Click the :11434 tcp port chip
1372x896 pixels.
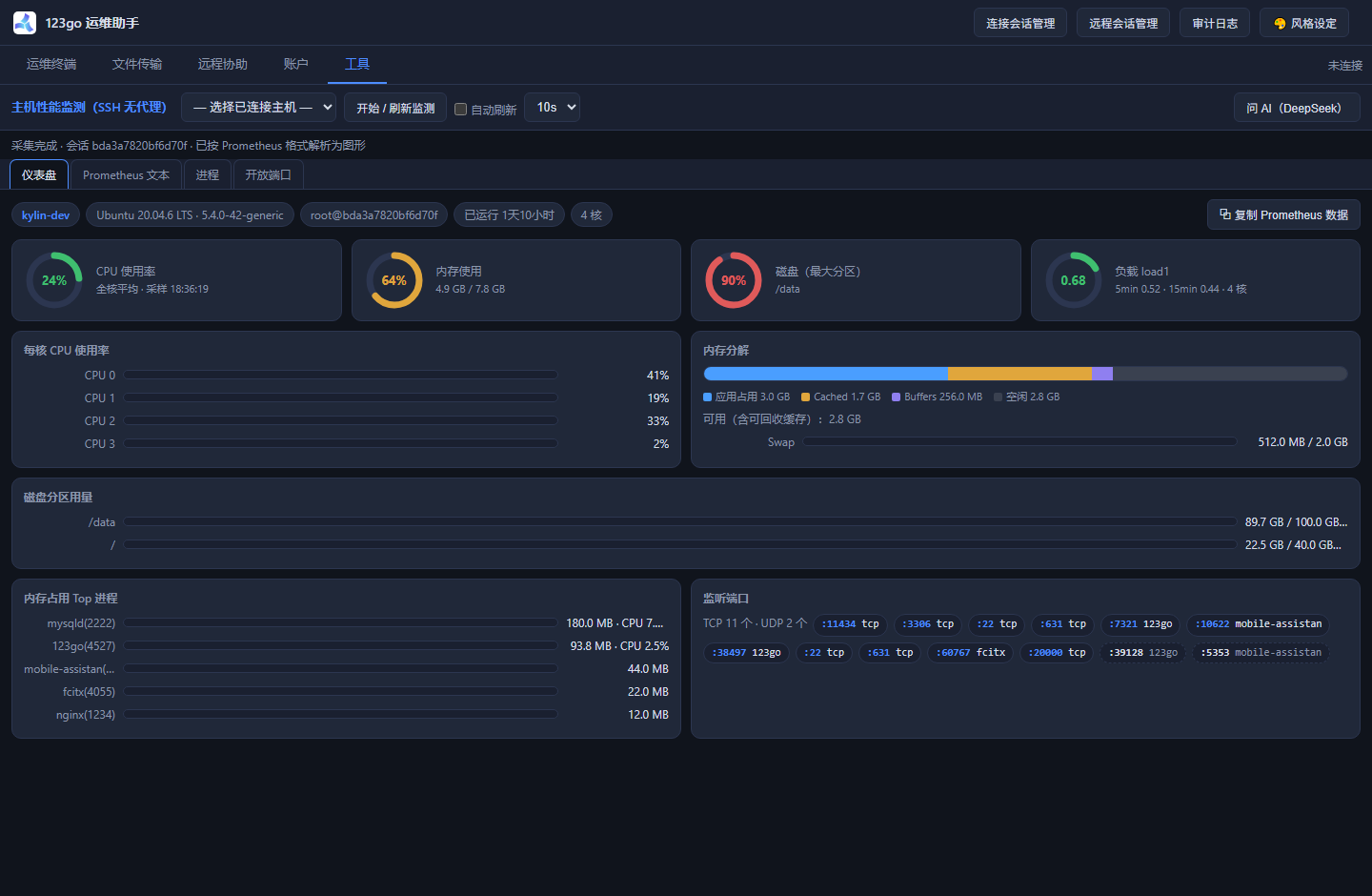[850, 624]
